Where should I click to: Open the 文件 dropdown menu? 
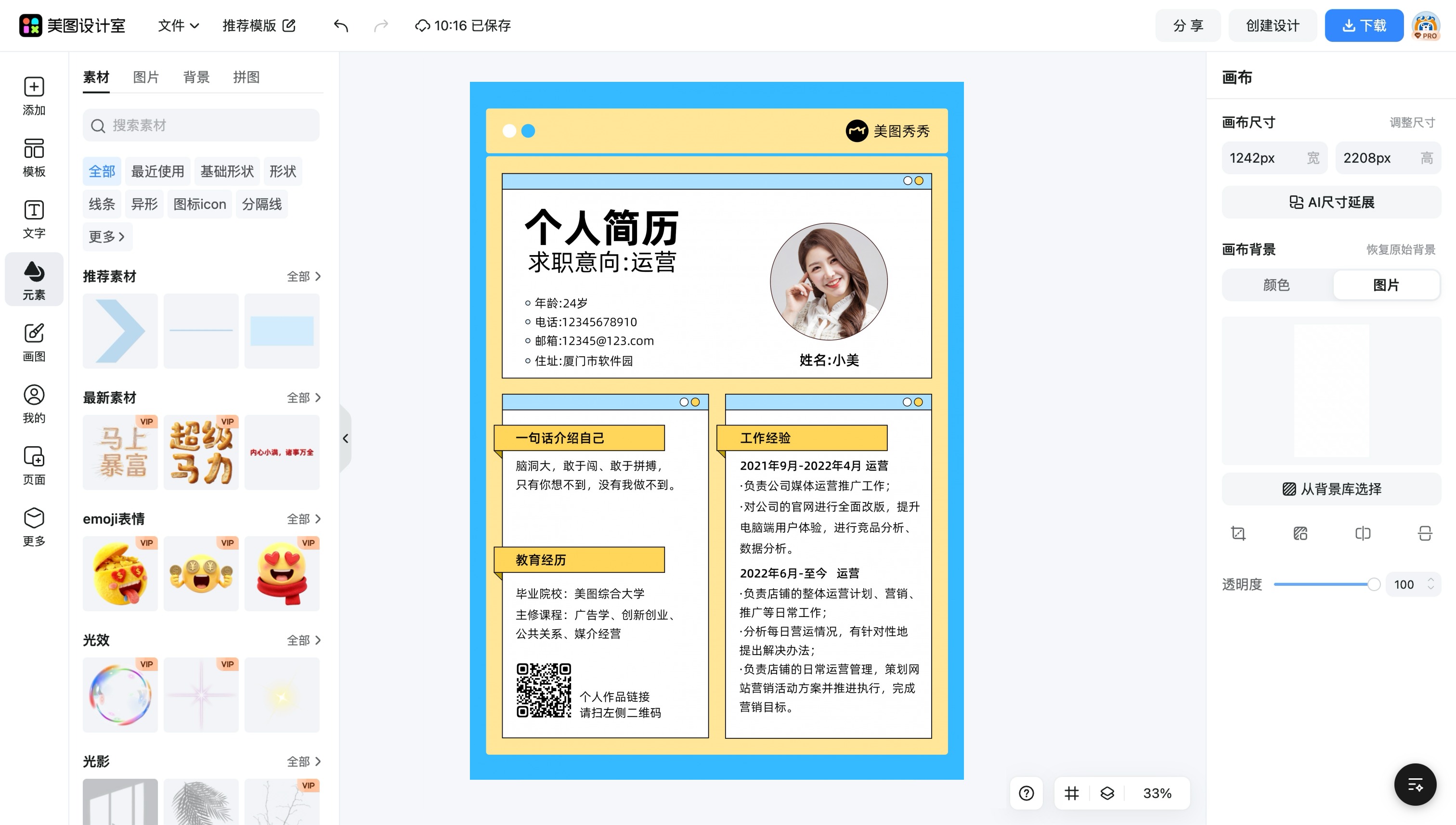178,26
